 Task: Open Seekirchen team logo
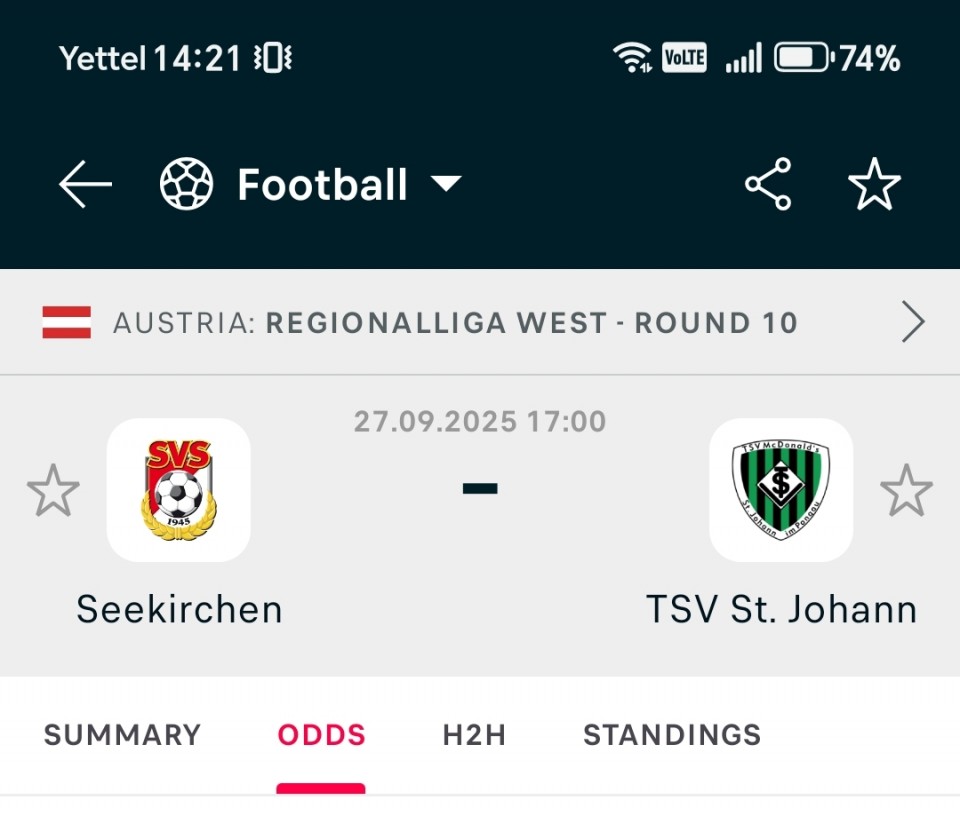179,490
